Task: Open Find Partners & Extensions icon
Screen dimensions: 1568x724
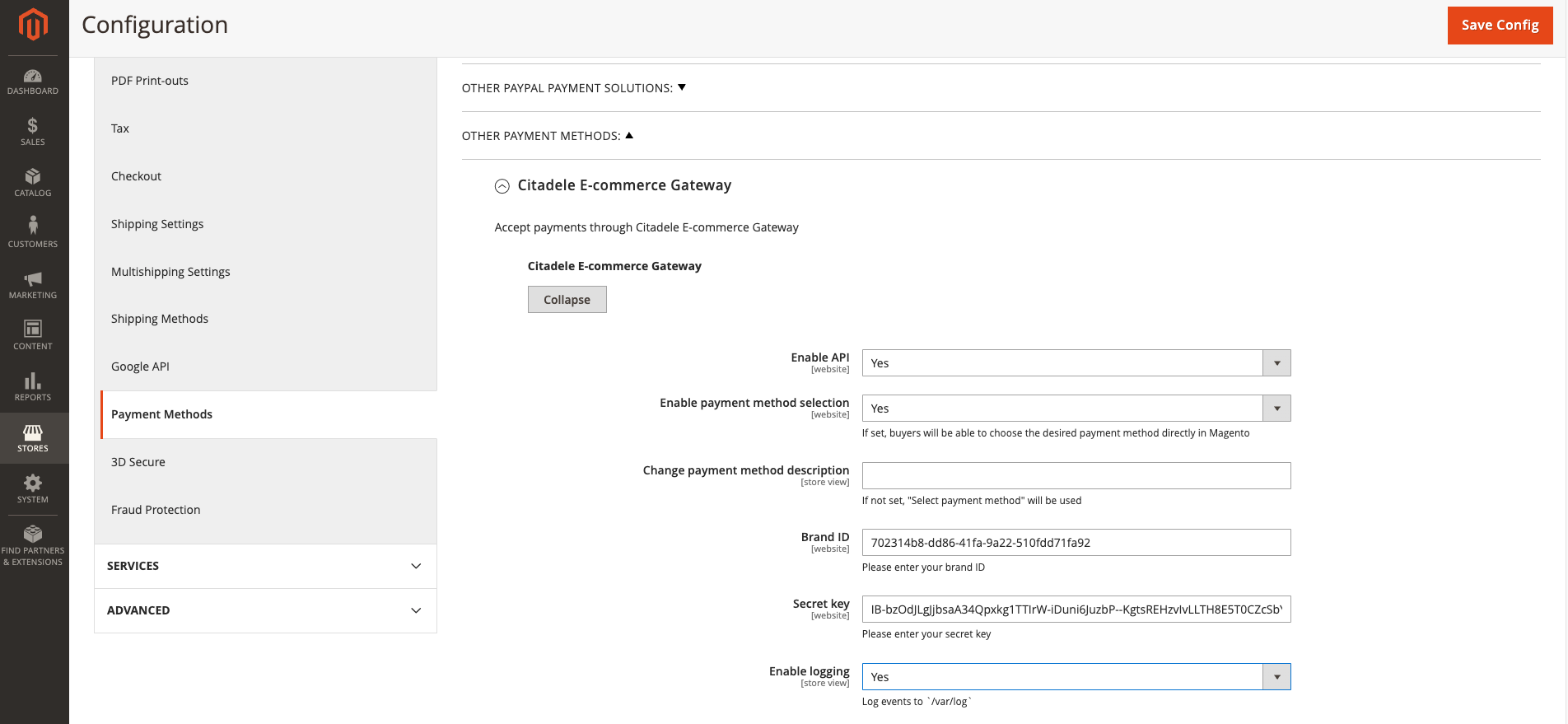Action: [x=33, y=545]
